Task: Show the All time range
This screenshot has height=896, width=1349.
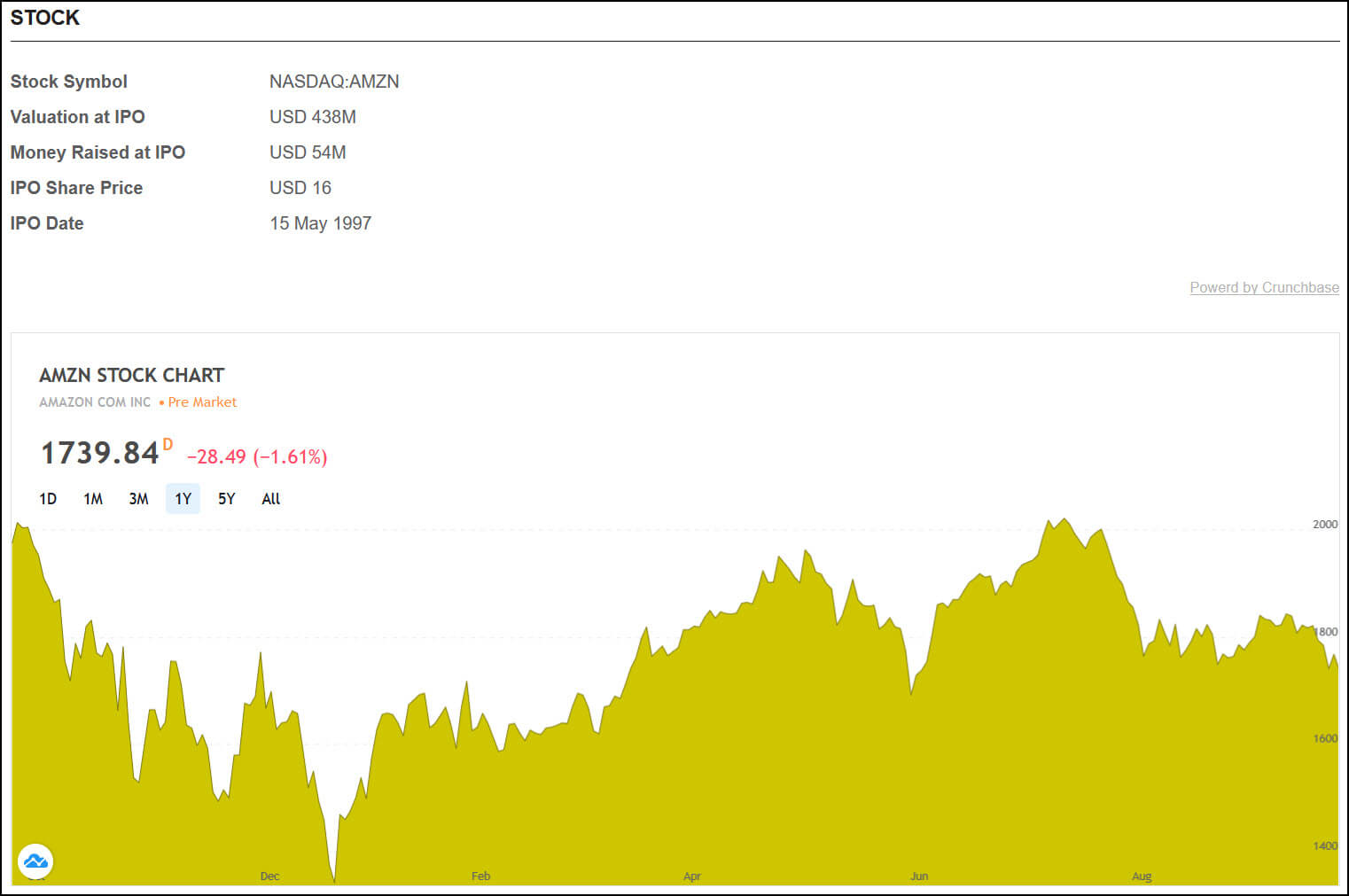Action: (x=271, y=499)
